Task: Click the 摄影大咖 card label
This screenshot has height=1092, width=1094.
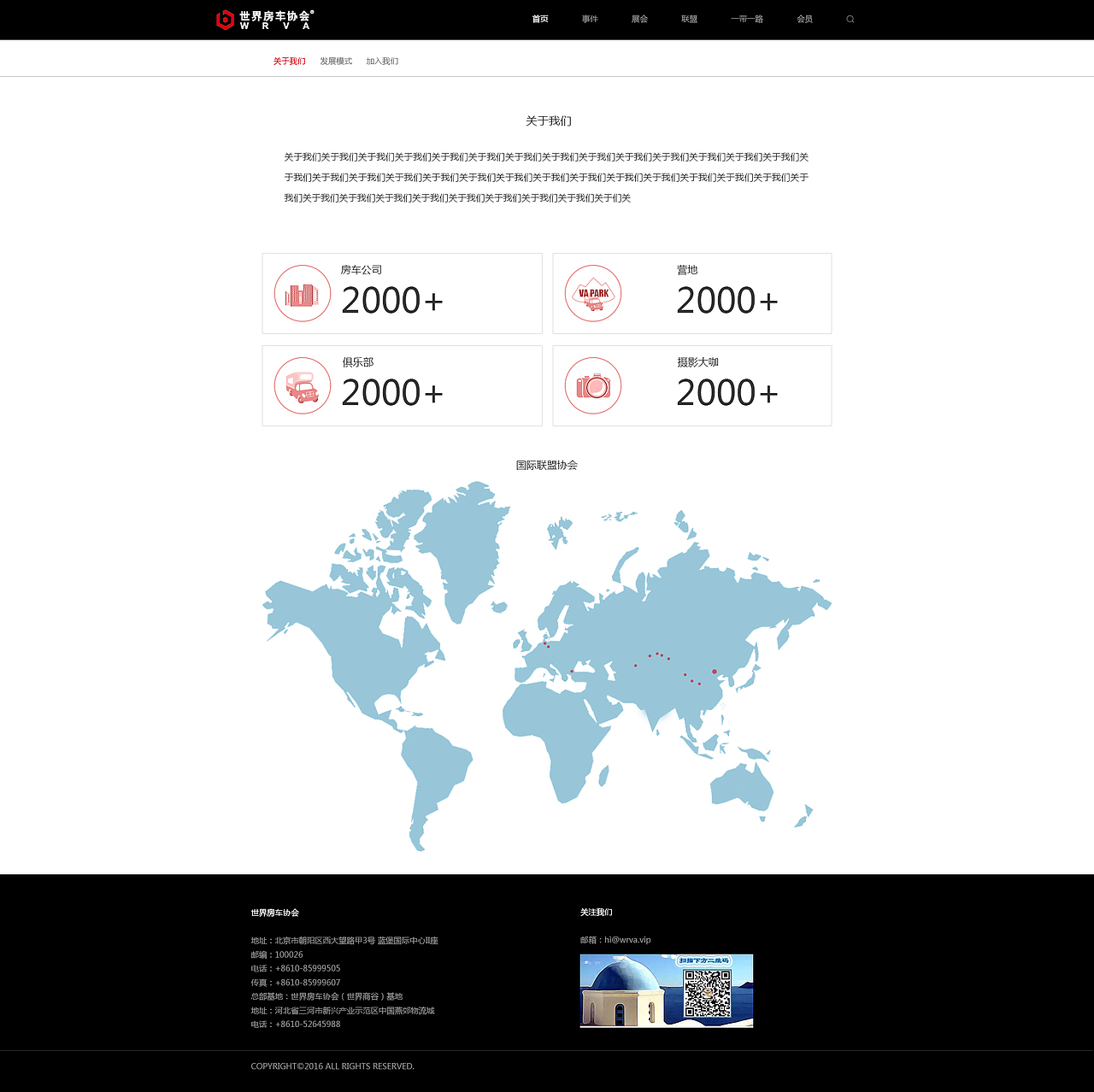Action: (x=697, y=362)
